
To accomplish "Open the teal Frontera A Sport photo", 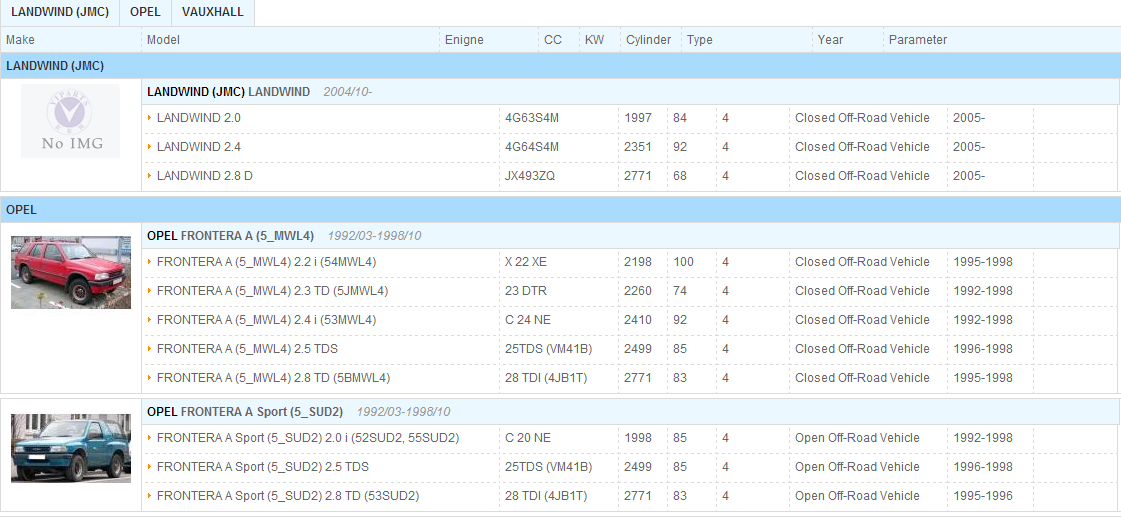I will [x=71, y=448].
